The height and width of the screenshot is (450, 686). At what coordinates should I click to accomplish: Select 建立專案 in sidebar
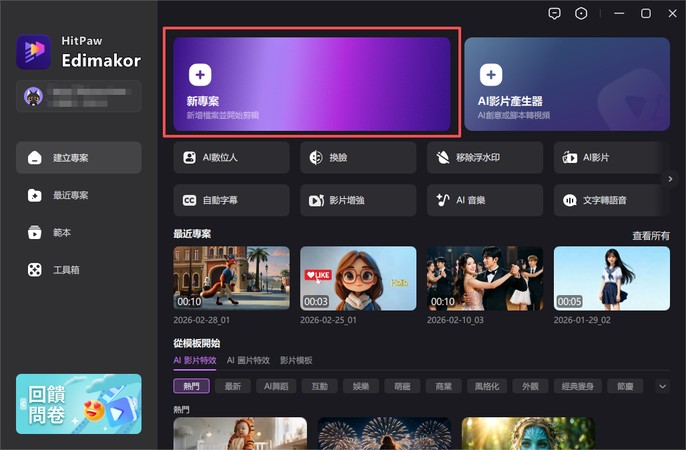tap(79, 158)
